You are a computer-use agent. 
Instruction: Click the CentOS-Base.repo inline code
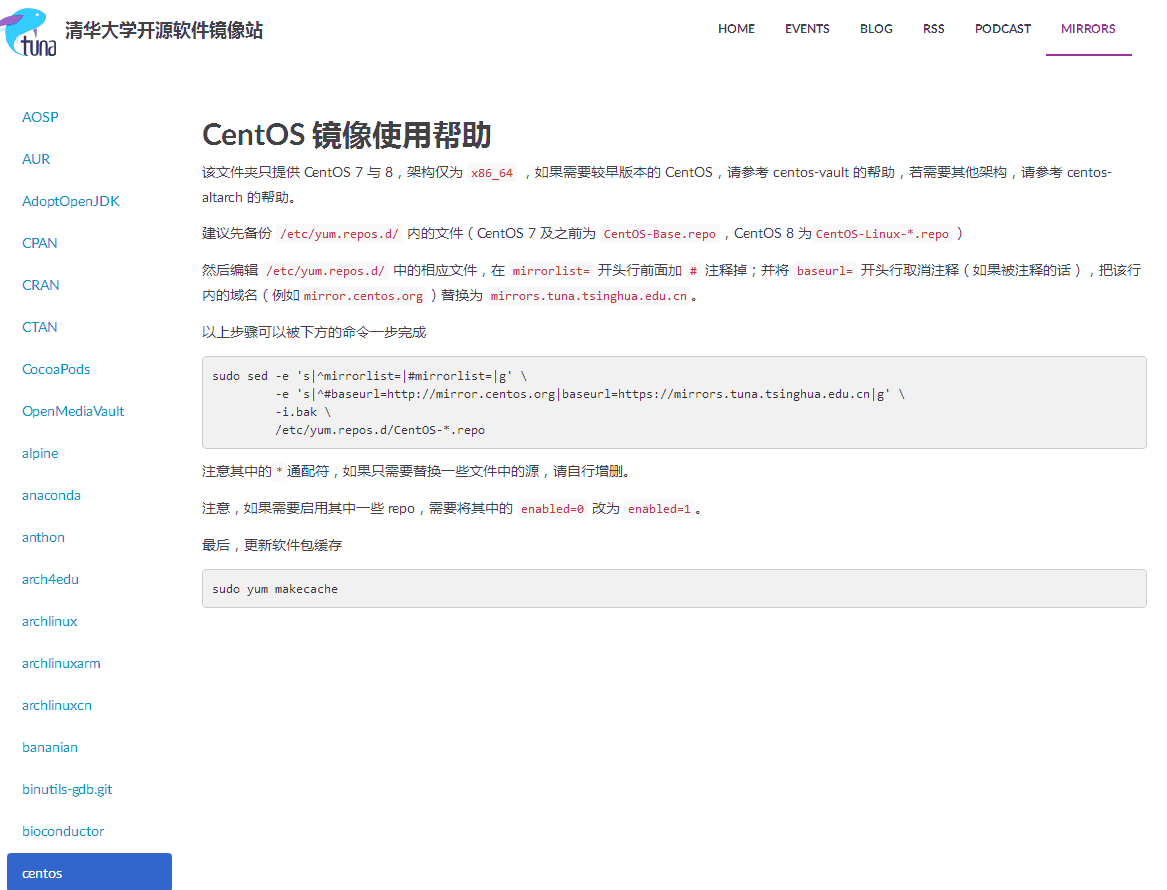pyautogui.click(x=659, y=234)
